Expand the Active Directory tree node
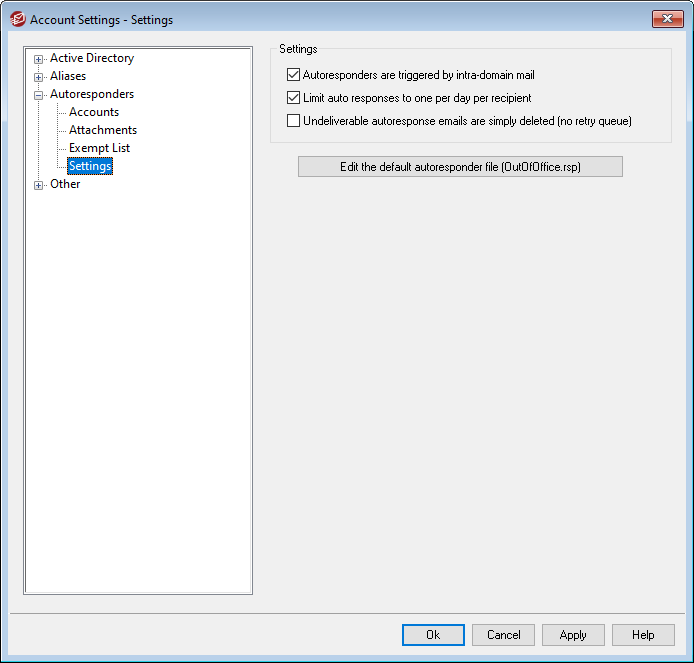Image resolution: width=694 pixels, height=663 pixels. [x=39, y=59]
